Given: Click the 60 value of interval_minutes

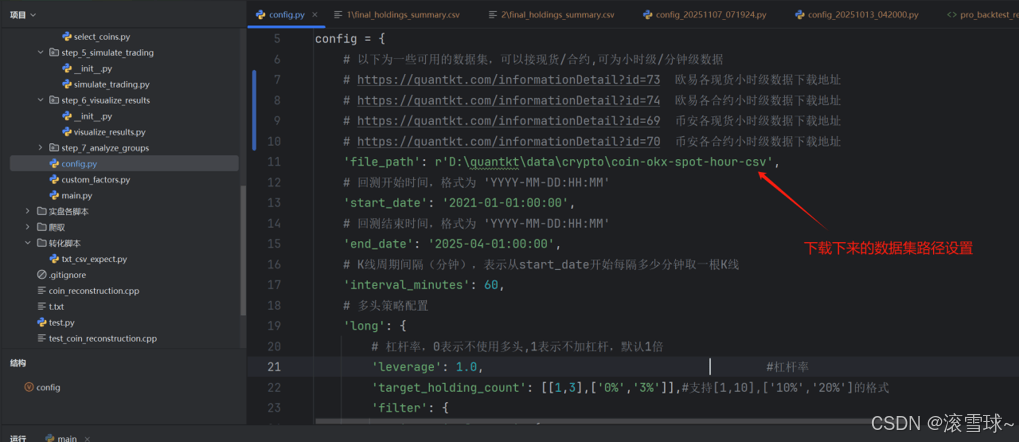Looking at the screenshot, I should point(491,285).
